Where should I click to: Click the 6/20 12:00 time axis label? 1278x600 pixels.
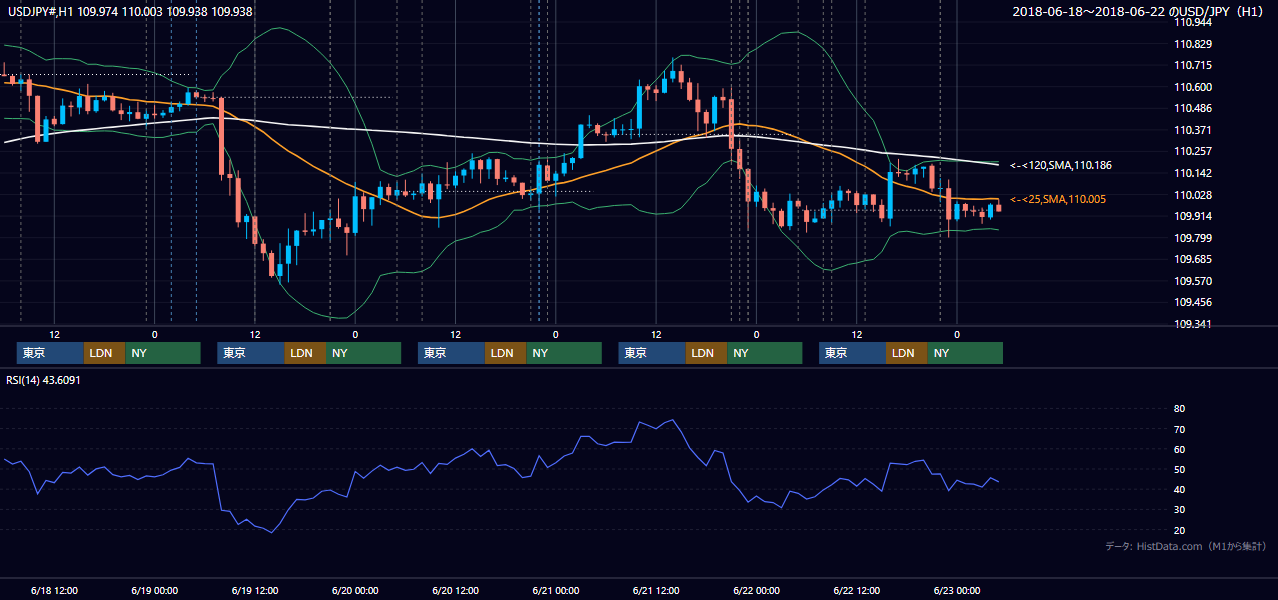coord(456,590)
